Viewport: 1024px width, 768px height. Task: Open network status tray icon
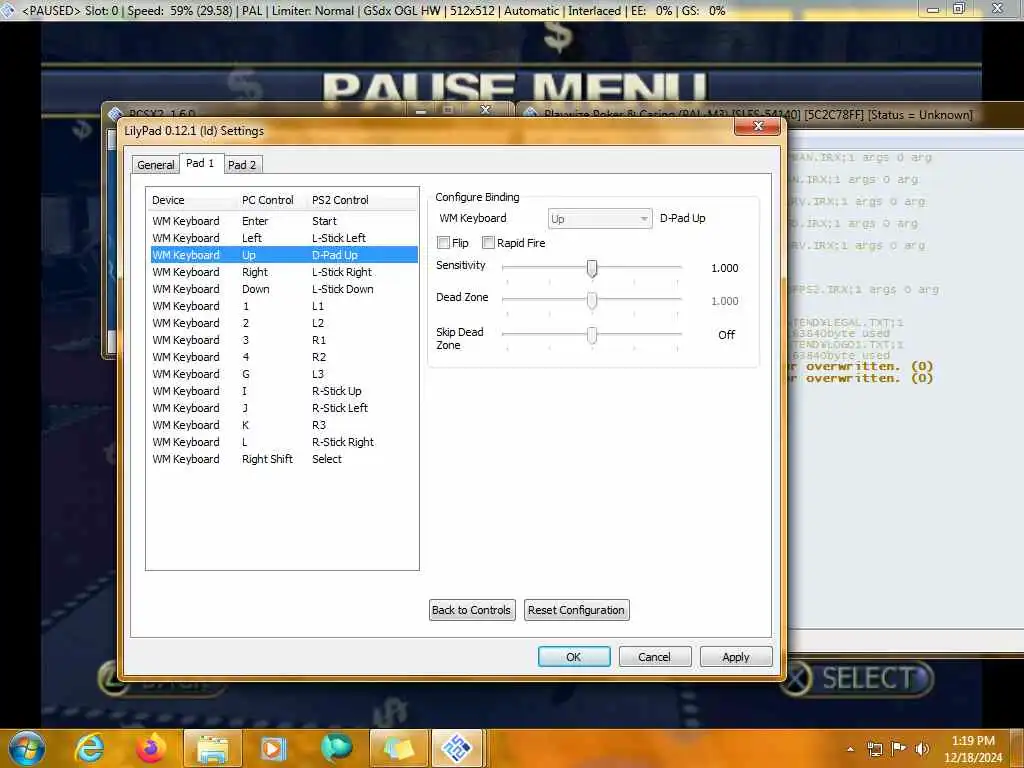coord(874,748)
